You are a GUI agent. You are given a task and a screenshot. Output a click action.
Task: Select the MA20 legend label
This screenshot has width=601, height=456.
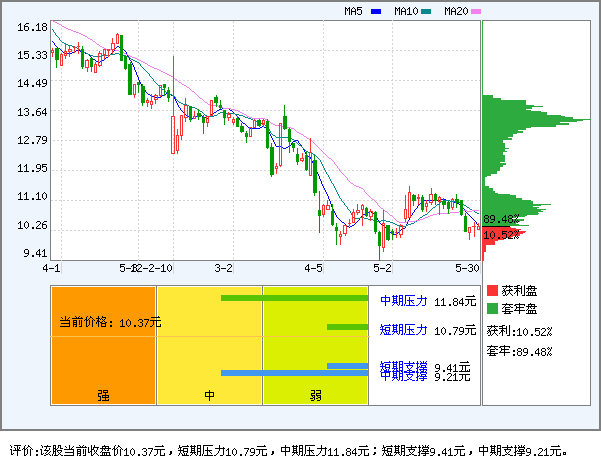click(x=456, y=11)
